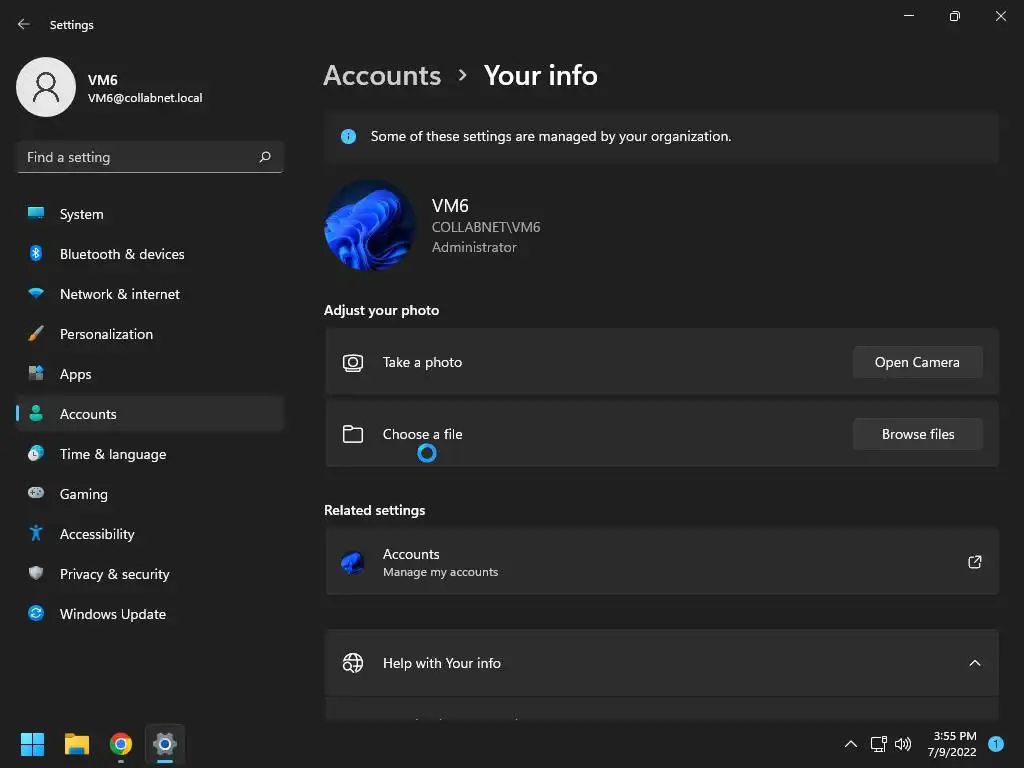This screenshot has width=1024, height=768.
Task: Open external Accounts link icon
Action: (x=975, y=562)
